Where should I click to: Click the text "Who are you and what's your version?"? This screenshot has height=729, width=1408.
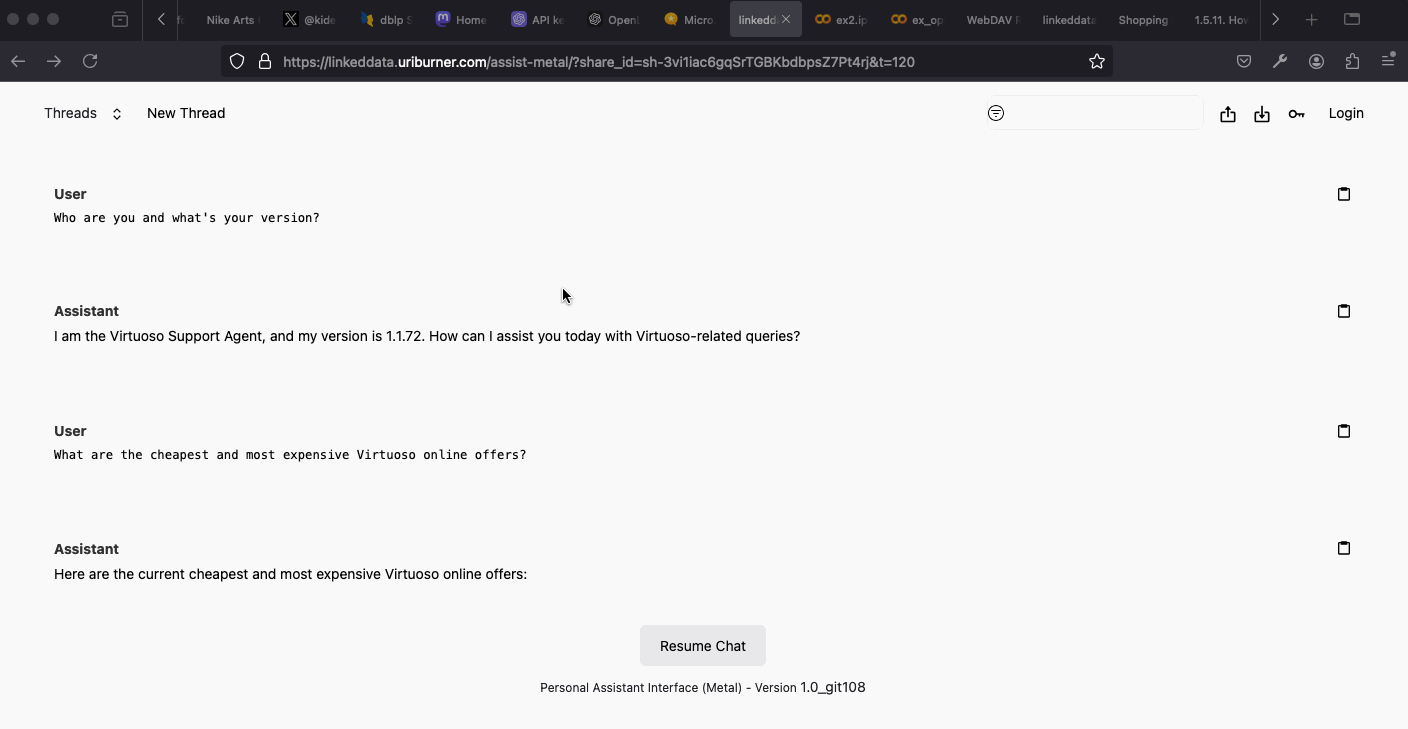coord(187,218)
